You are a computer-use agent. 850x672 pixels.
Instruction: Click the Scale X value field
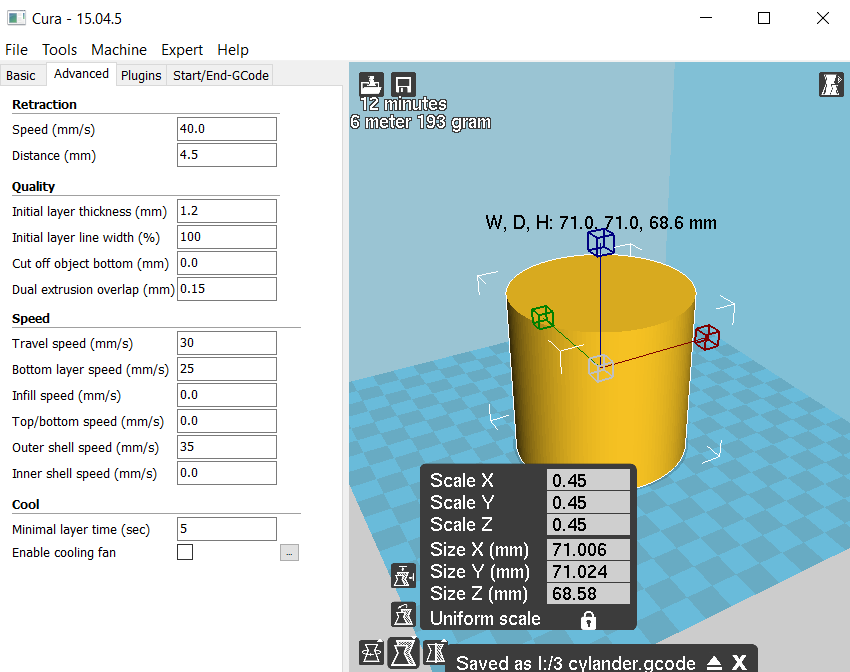coord(588,480)
